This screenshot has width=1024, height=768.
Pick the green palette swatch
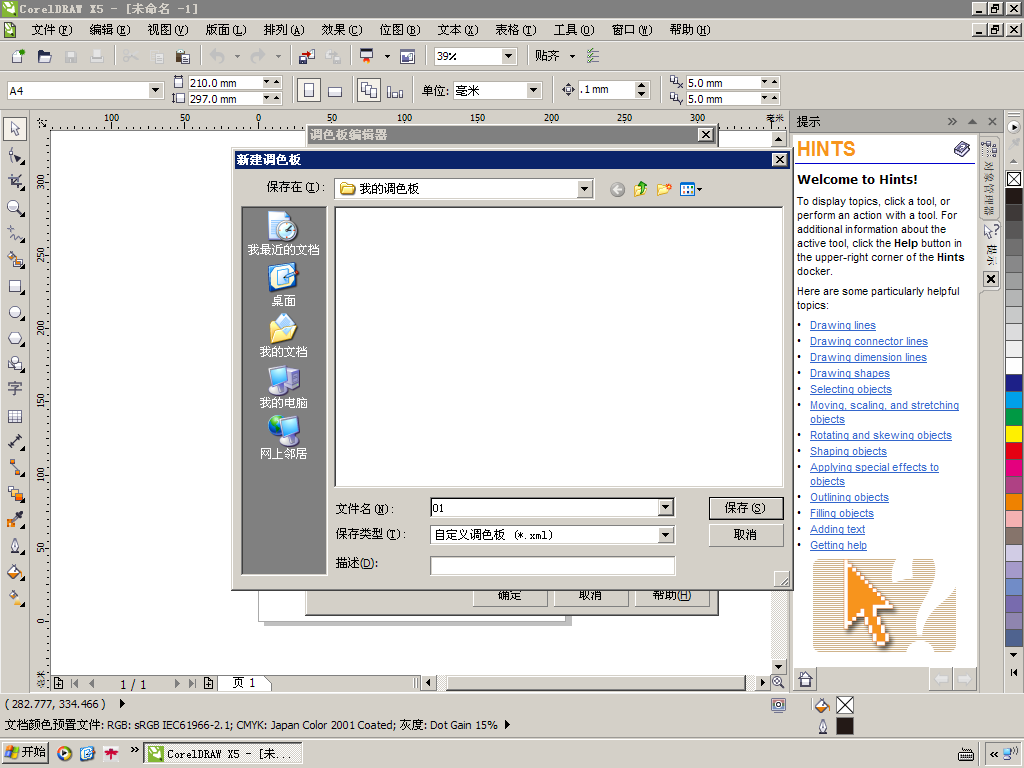coord(1014,417)
